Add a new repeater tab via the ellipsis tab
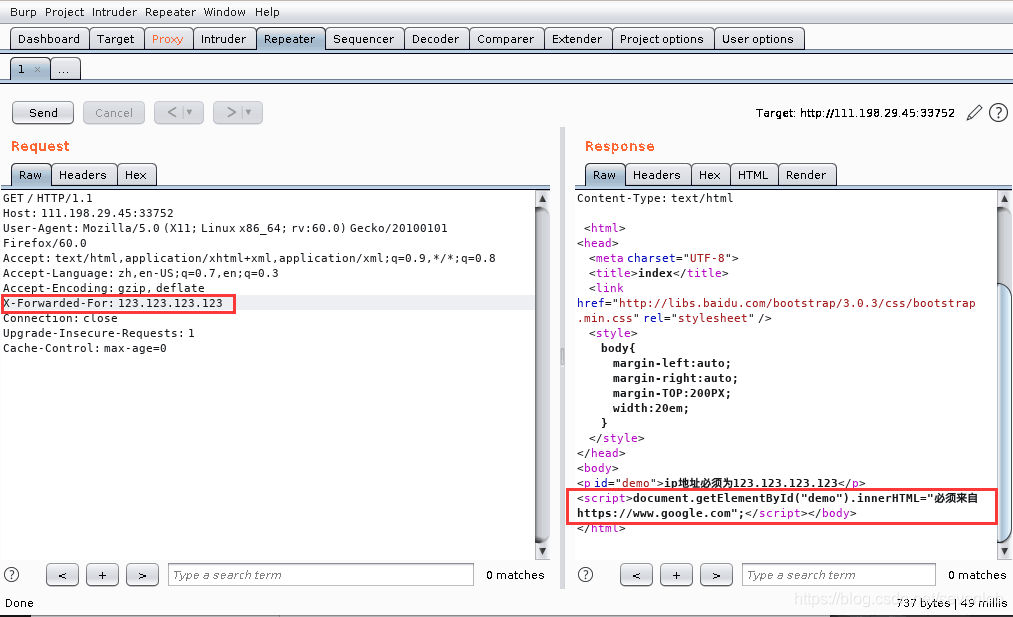Image resolution: width=1013 pixels, height=617 pixels. click(64, 69)
